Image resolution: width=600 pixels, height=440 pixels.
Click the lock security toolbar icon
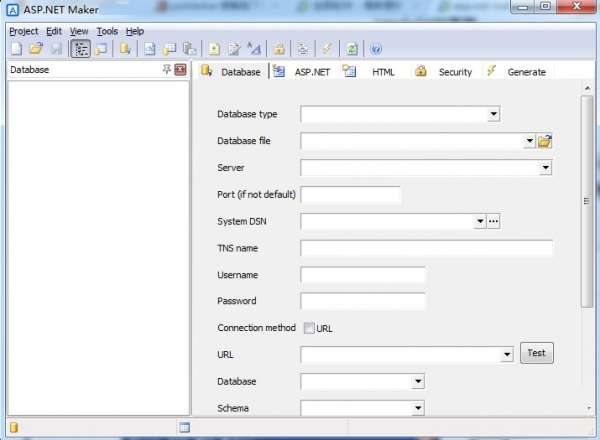(x=279, y=49)
